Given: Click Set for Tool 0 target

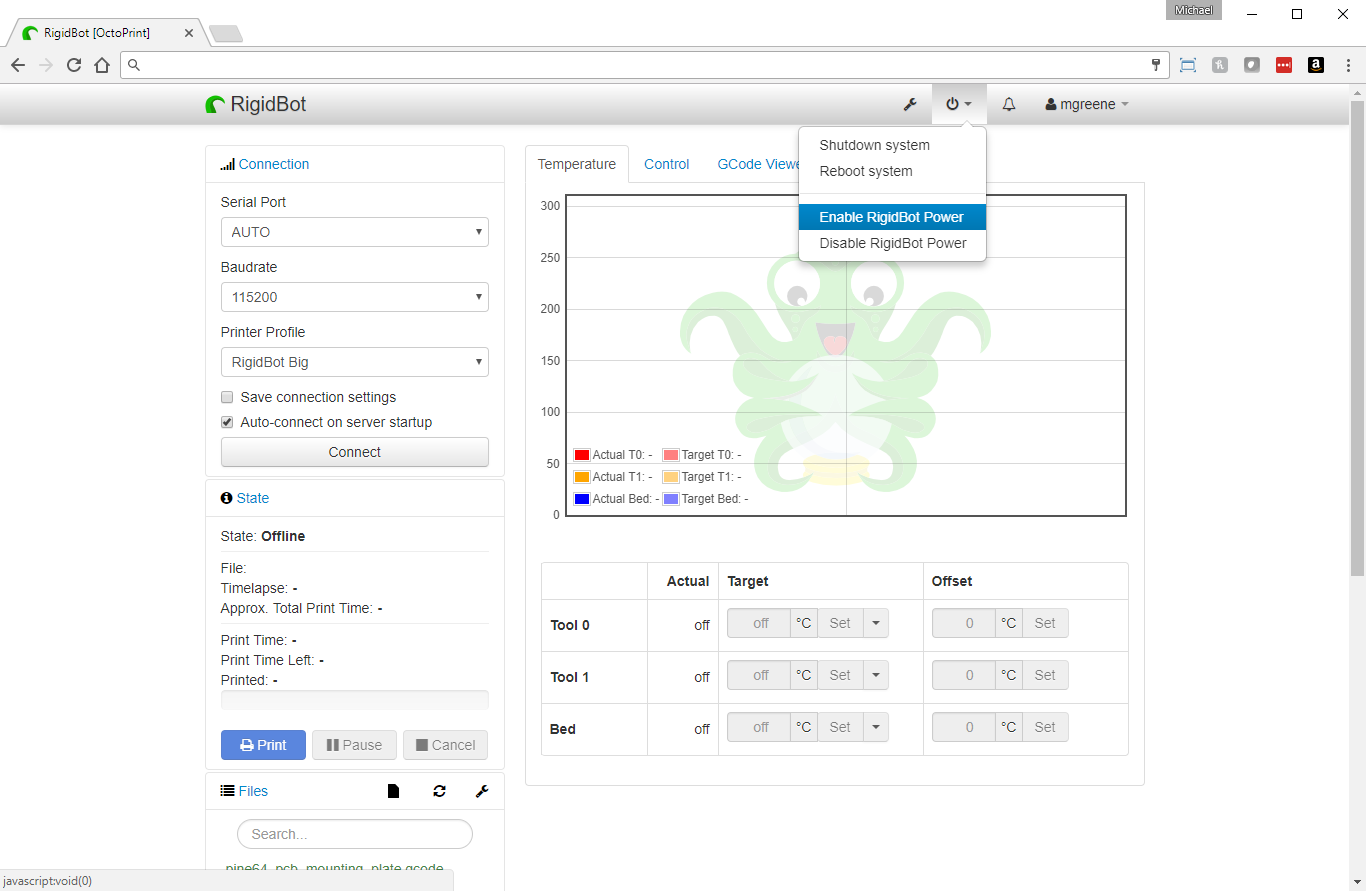Looking at the screenshot, I should point(840,623).
